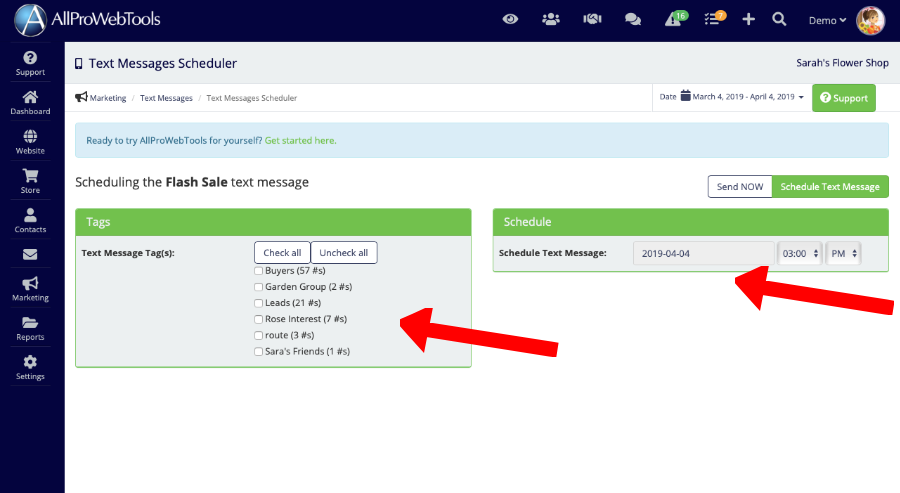900x493 pixels.
Task: Click the Tags panel header
Action: pos(273,222)
